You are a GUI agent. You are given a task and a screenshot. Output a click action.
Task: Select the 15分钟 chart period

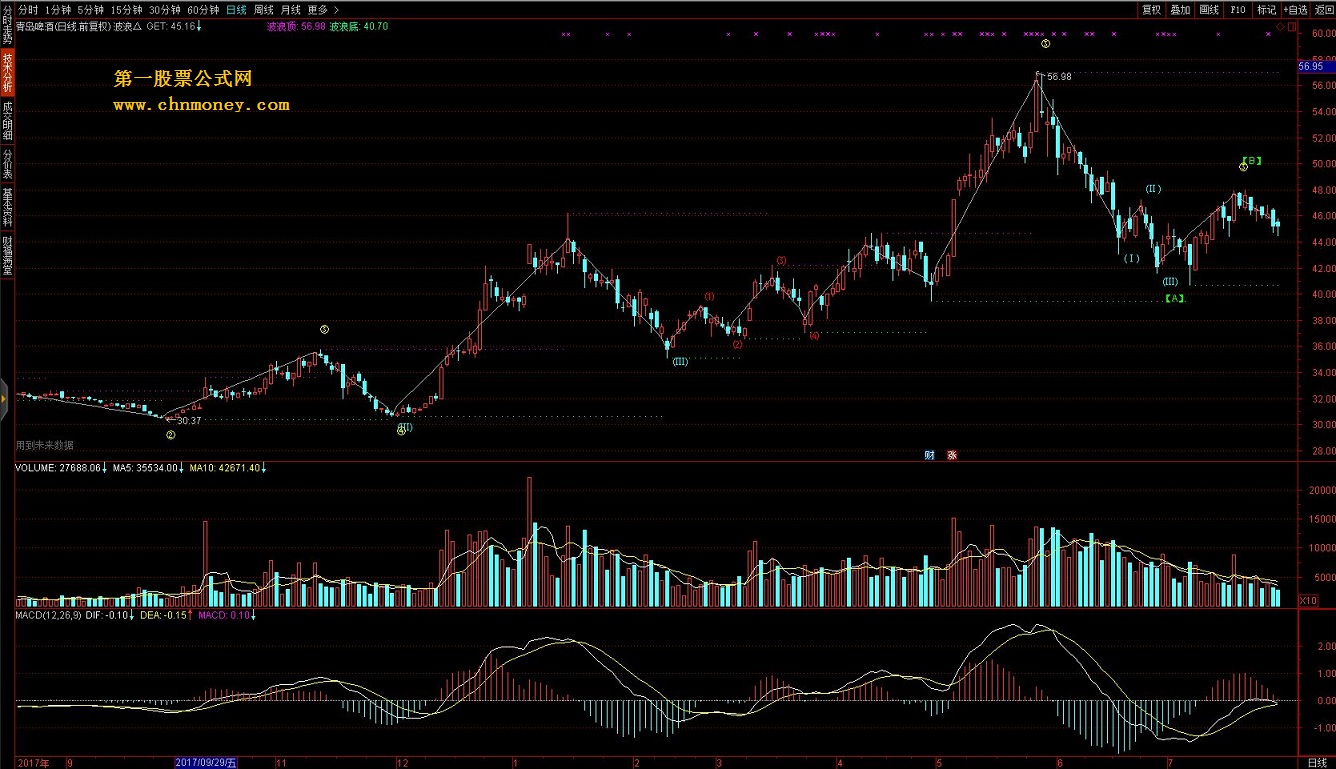tap(126, 9)
